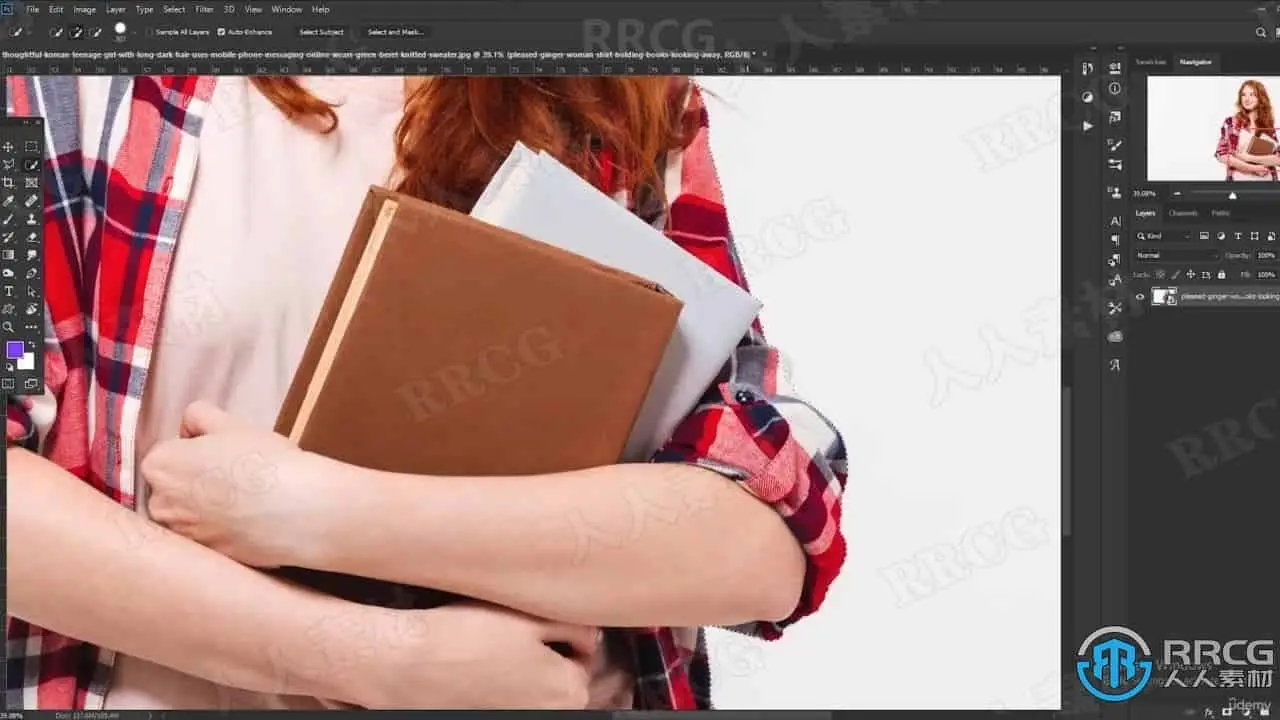Click the purple foreground color swatch

tap(15, 349)
